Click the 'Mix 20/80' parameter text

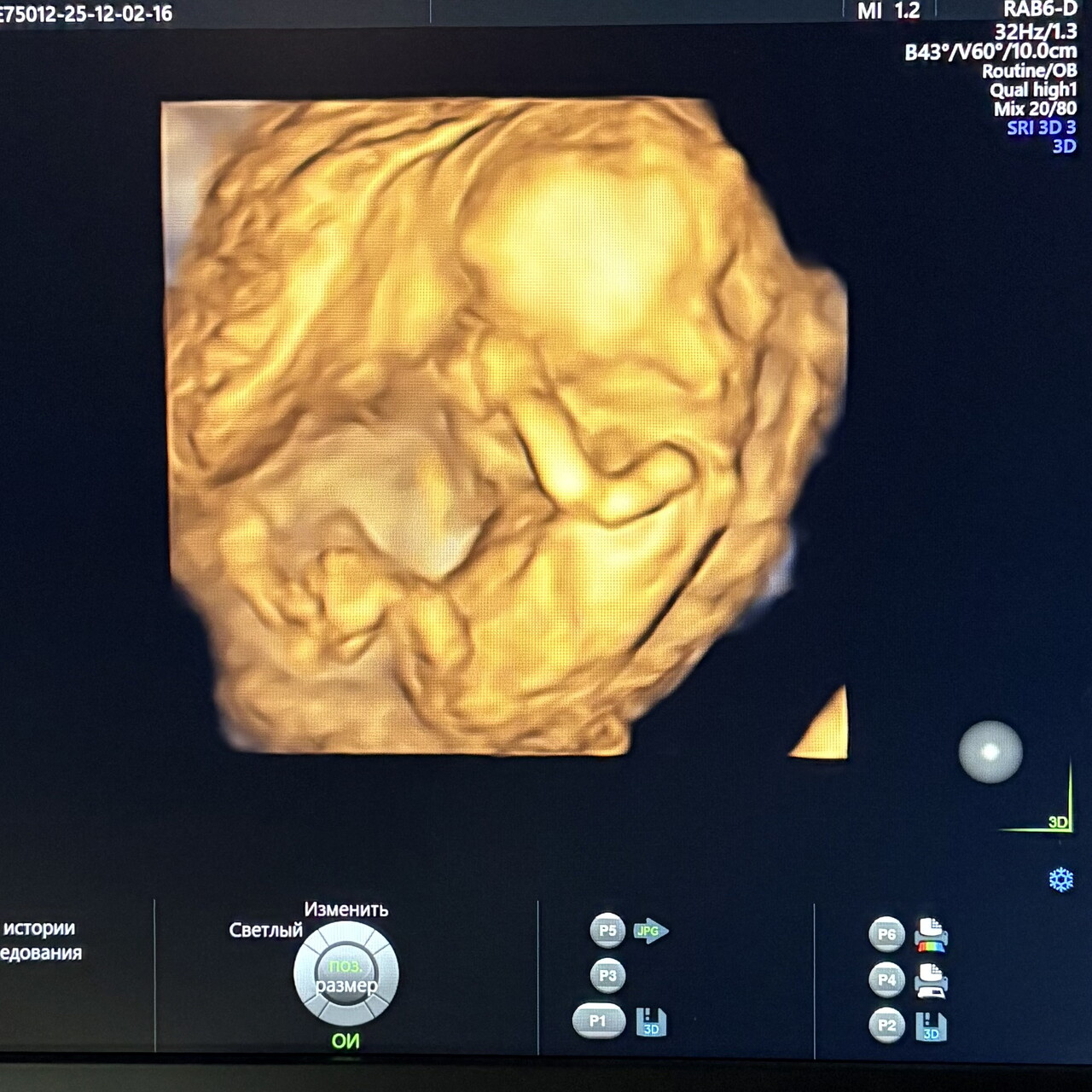tap(1035, 108)
